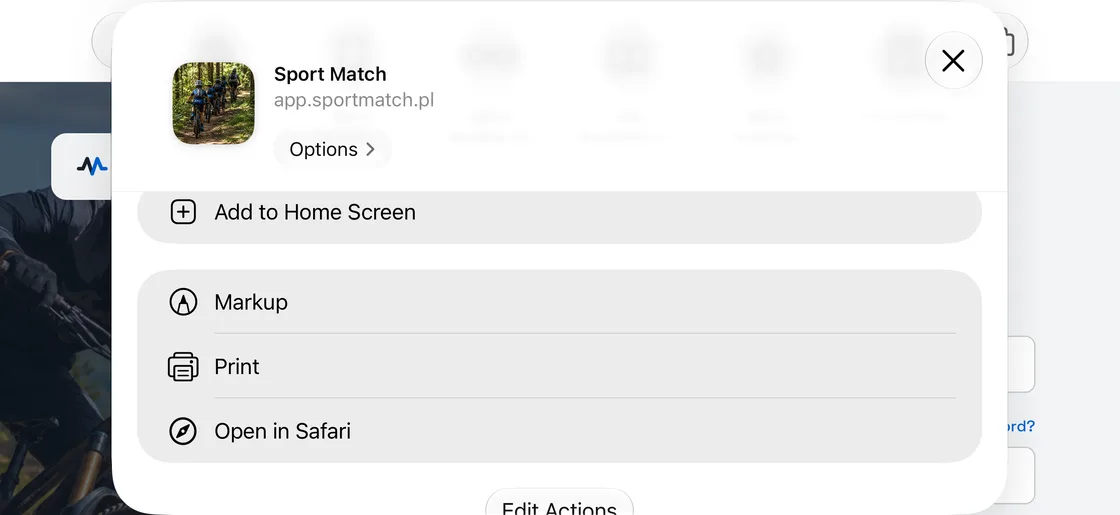1120x515 pixels.
Task: Choose Markup from the actions list
Action: click(559, 302)
